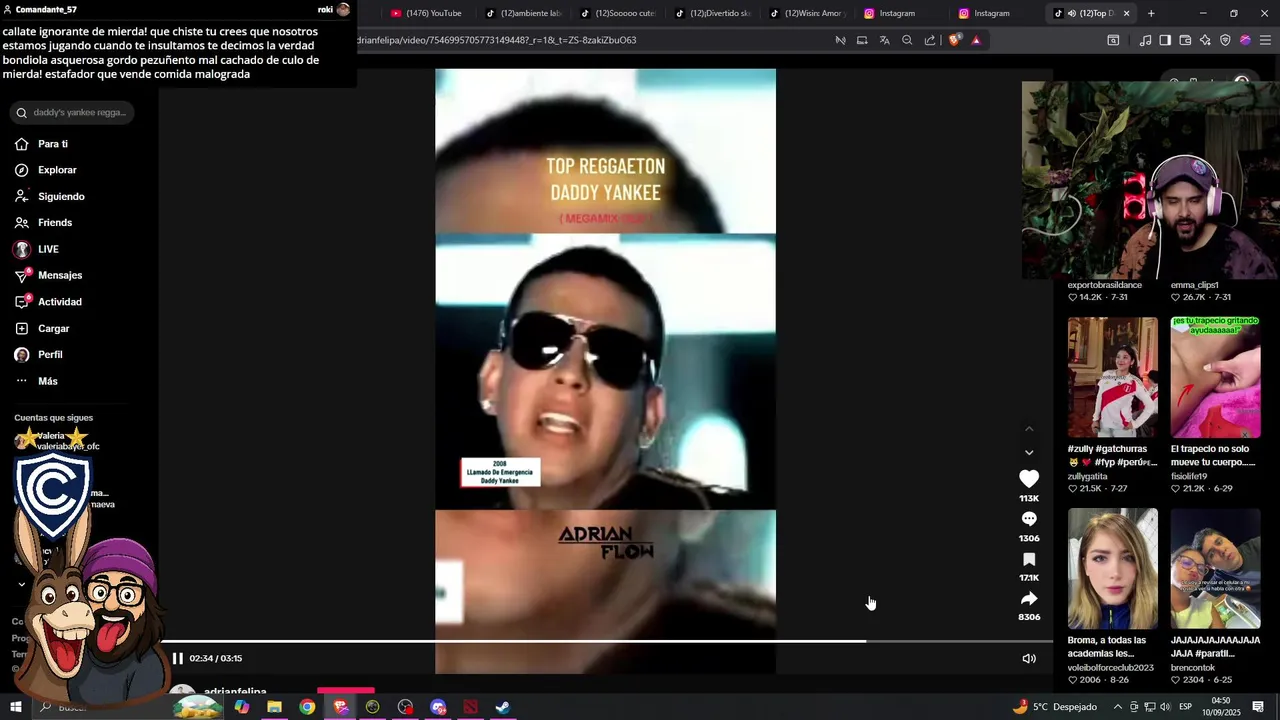The image size is (1280, 720).
Task: Switch to the Divertido TikTok tab
Action: click(712, 13)
